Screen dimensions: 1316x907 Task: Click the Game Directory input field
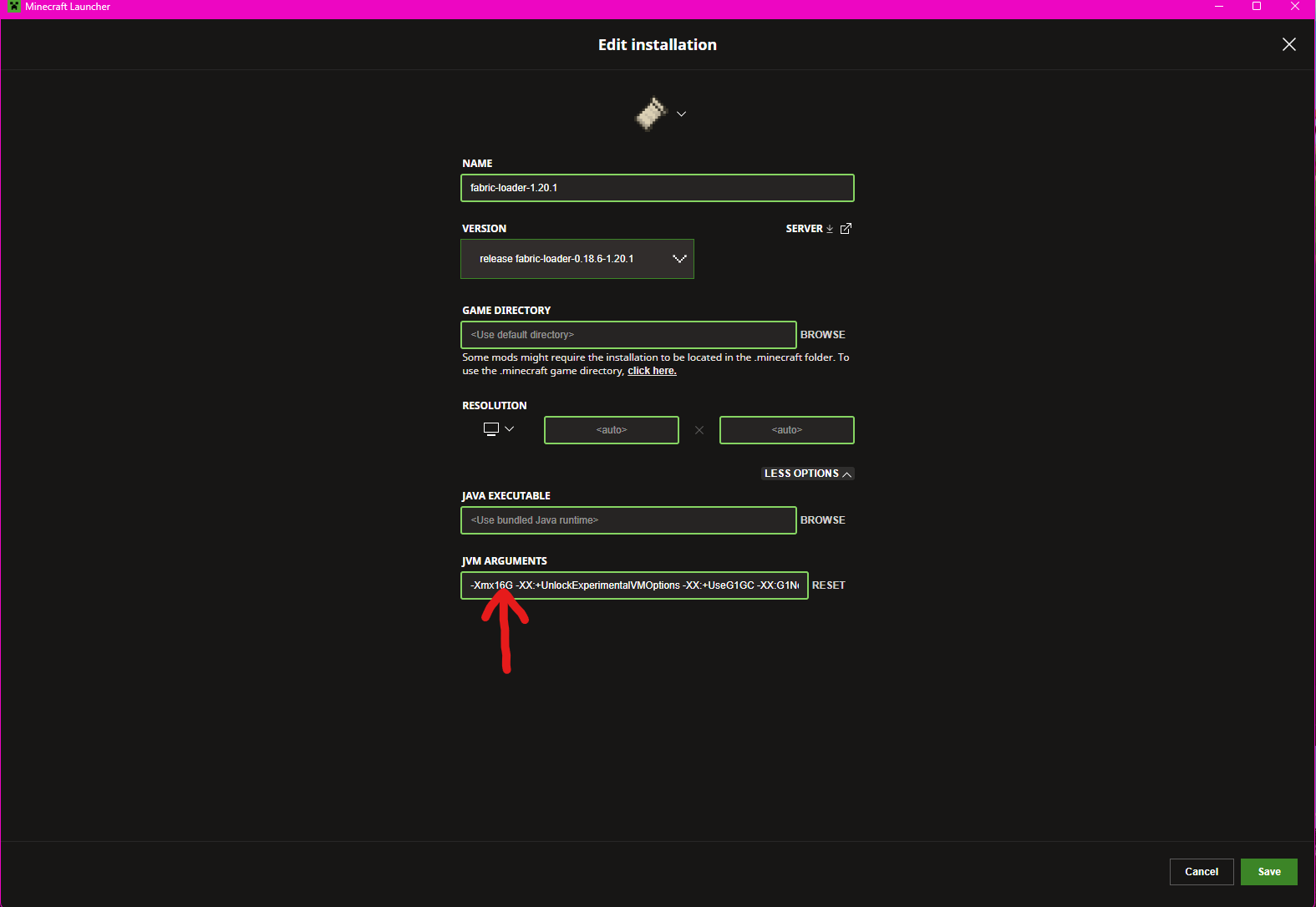click(628, 335)
